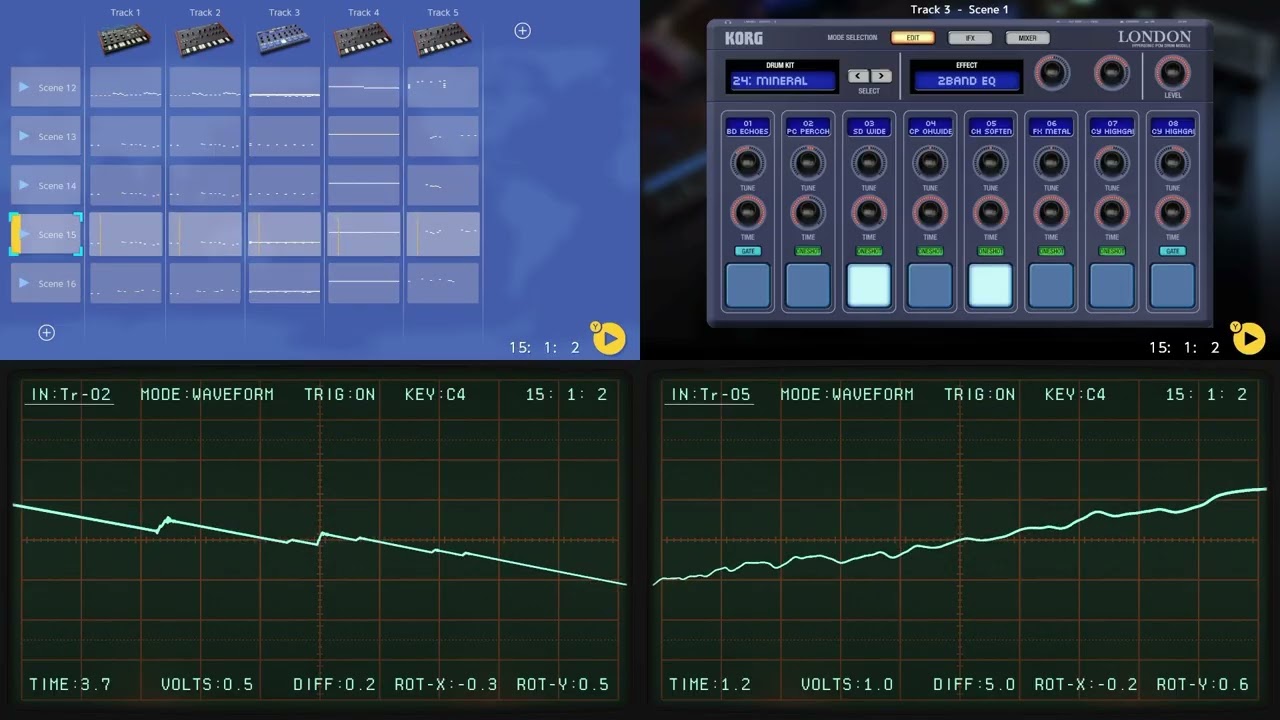The height and width of the screenshot is (720, 1280).
Task: Adjust TUNE knob on part 01
Action: [747, 163]
